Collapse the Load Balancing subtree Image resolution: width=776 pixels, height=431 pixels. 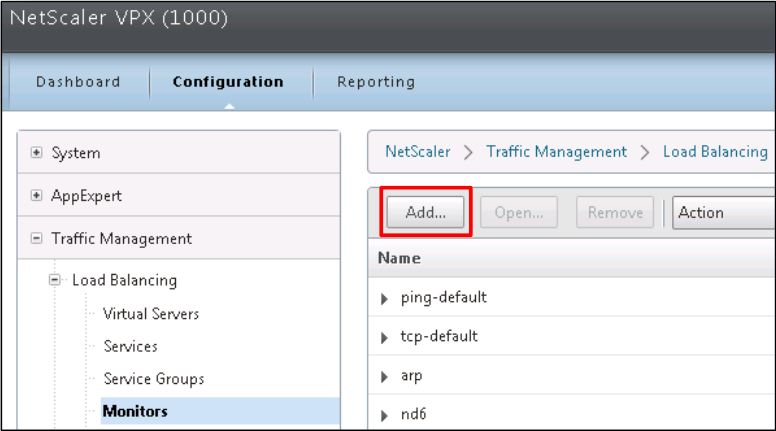(x=57, y=280)
